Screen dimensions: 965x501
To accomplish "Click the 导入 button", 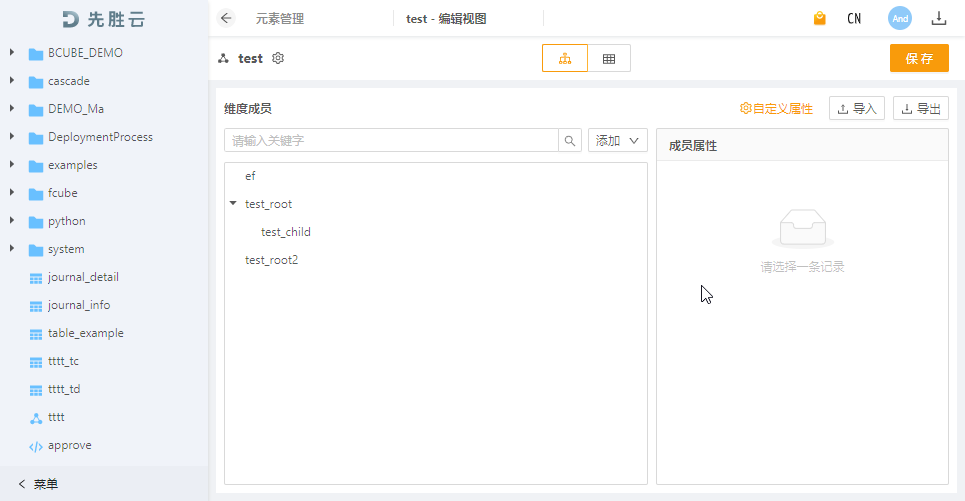I will 856,108.
